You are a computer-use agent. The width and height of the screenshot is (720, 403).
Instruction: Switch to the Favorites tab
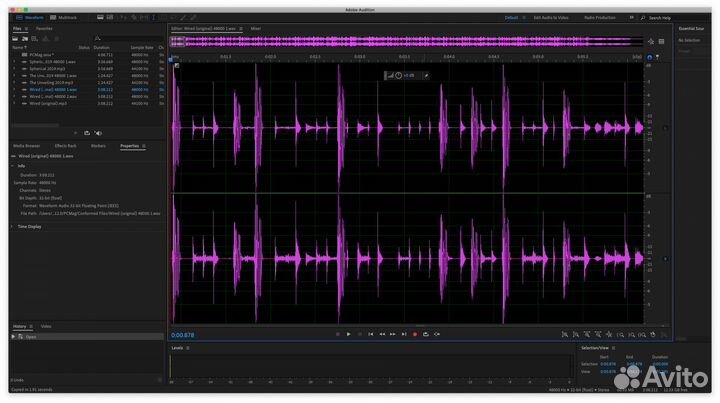click(44, 28)
